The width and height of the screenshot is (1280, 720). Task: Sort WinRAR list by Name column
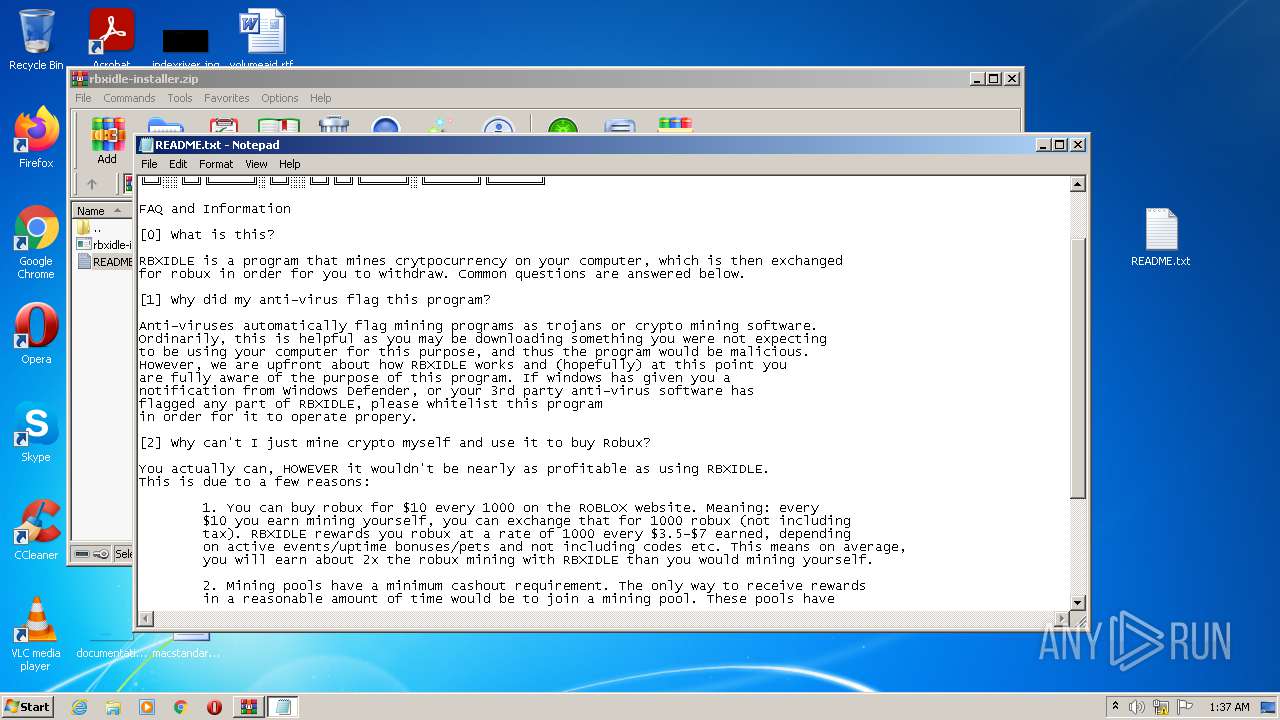tap(102, 210)
